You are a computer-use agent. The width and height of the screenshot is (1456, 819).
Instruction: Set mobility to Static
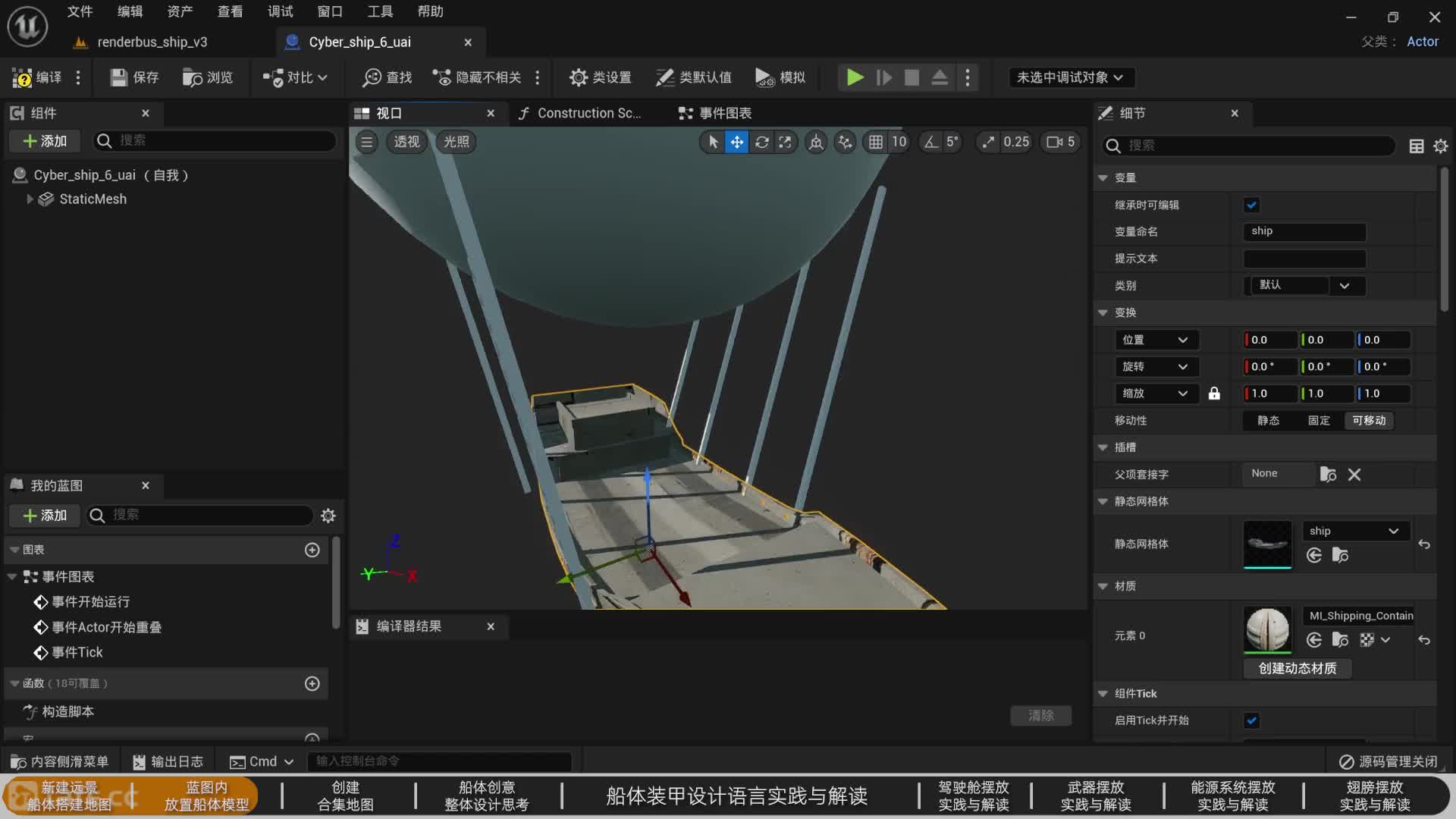[1268, 421]
